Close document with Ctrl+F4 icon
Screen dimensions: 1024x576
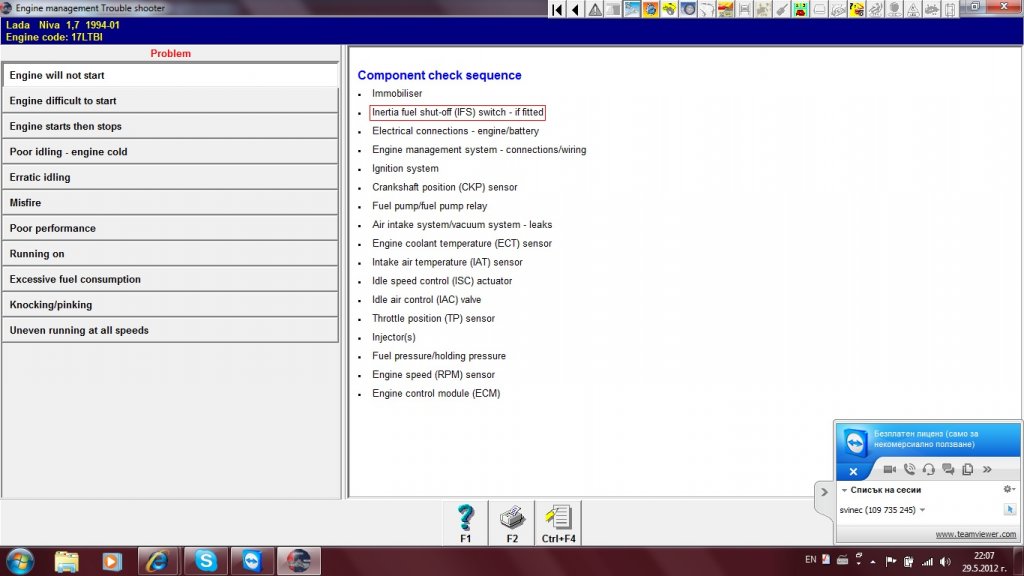pyautogui.click(x=558, y=523)
